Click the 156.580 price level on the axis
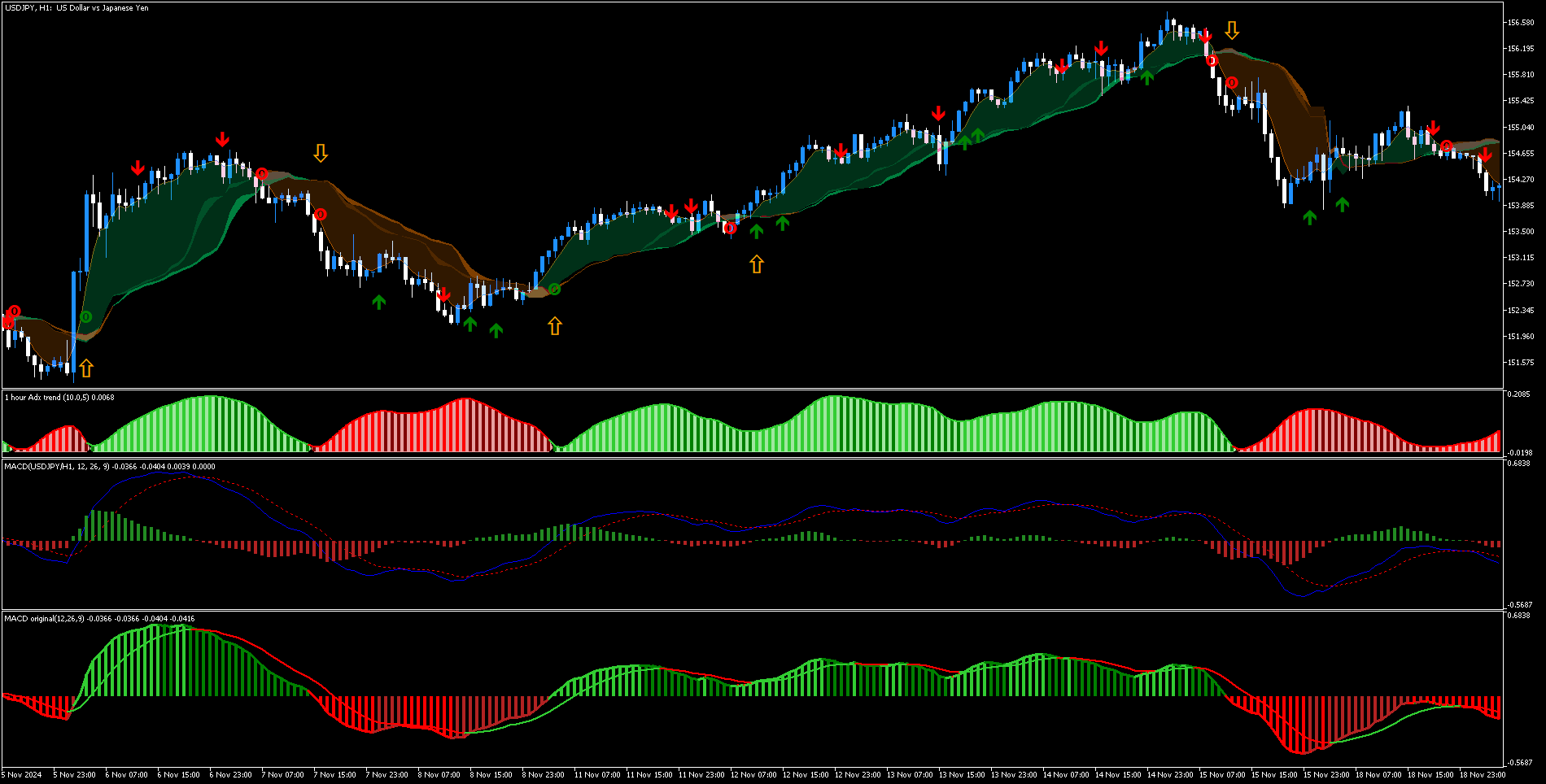 click(1520, 23)
